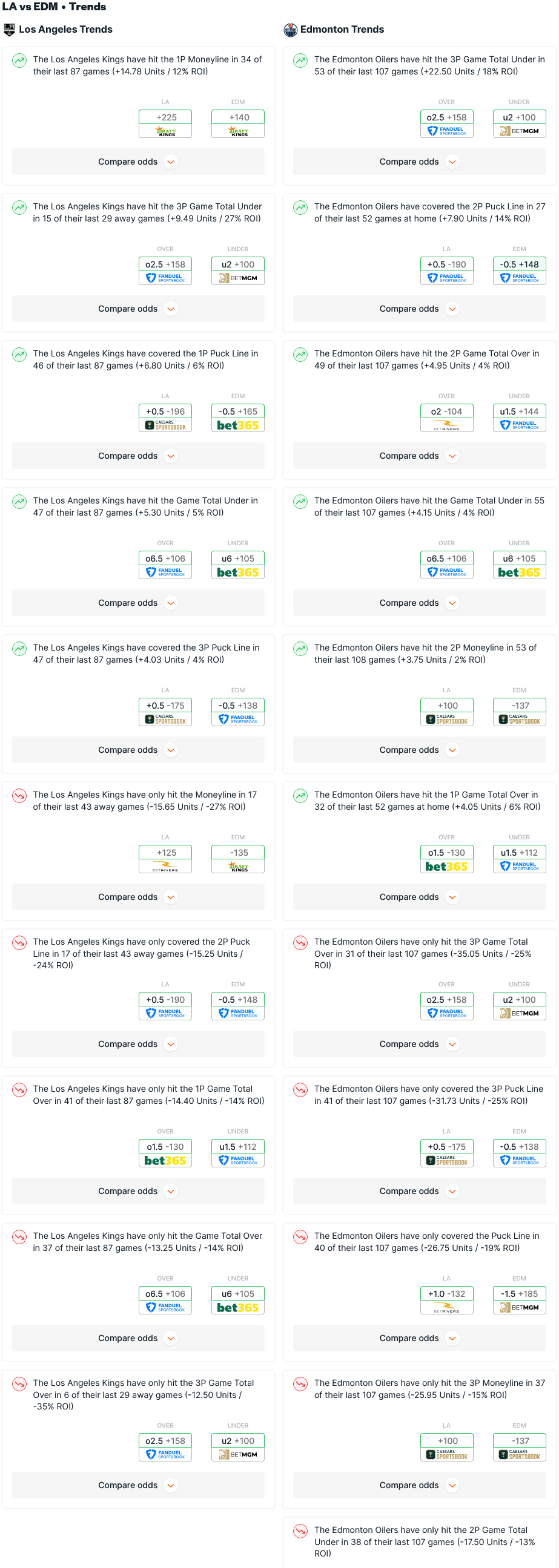
Task: Click red trend-down icon on Kings away Moneyline card
Action: click(x=19, y=796)
